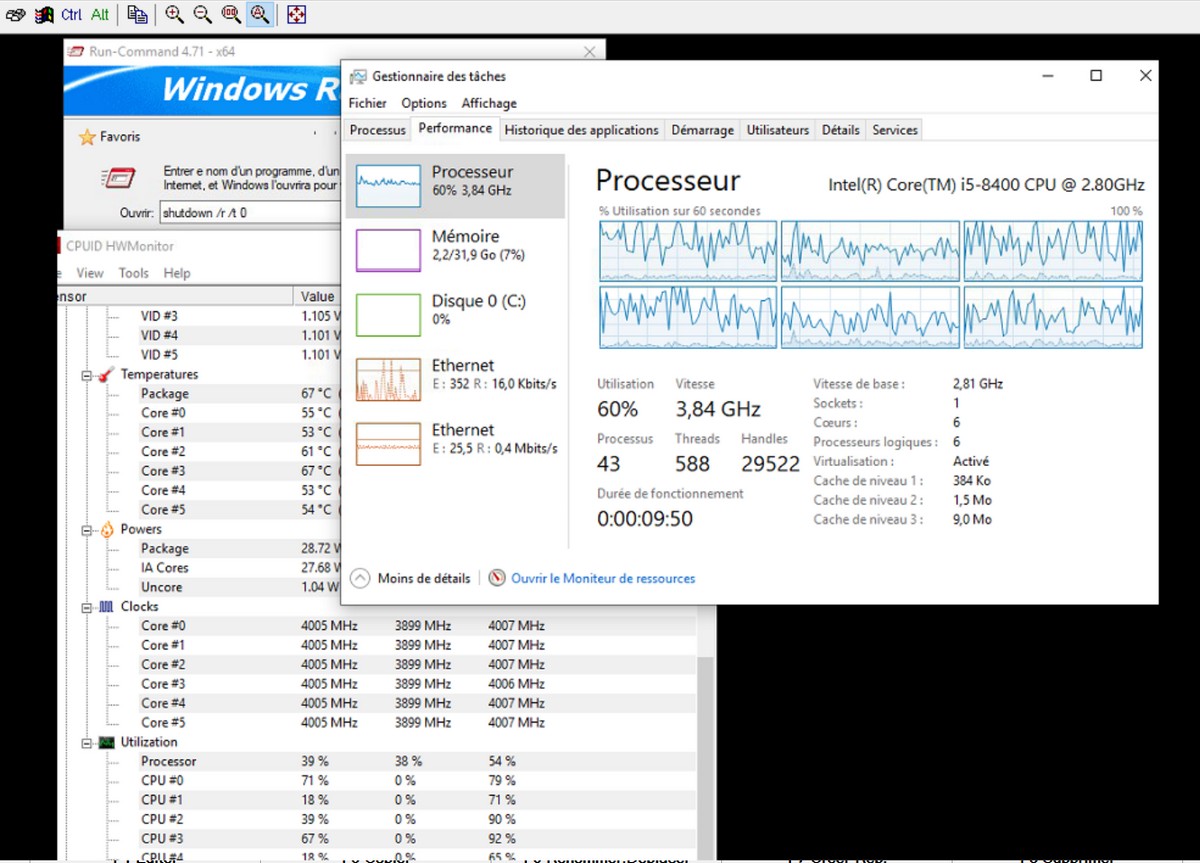
Task: Collapse the Clocks node in HWMonitor
Action: [88, 607]
